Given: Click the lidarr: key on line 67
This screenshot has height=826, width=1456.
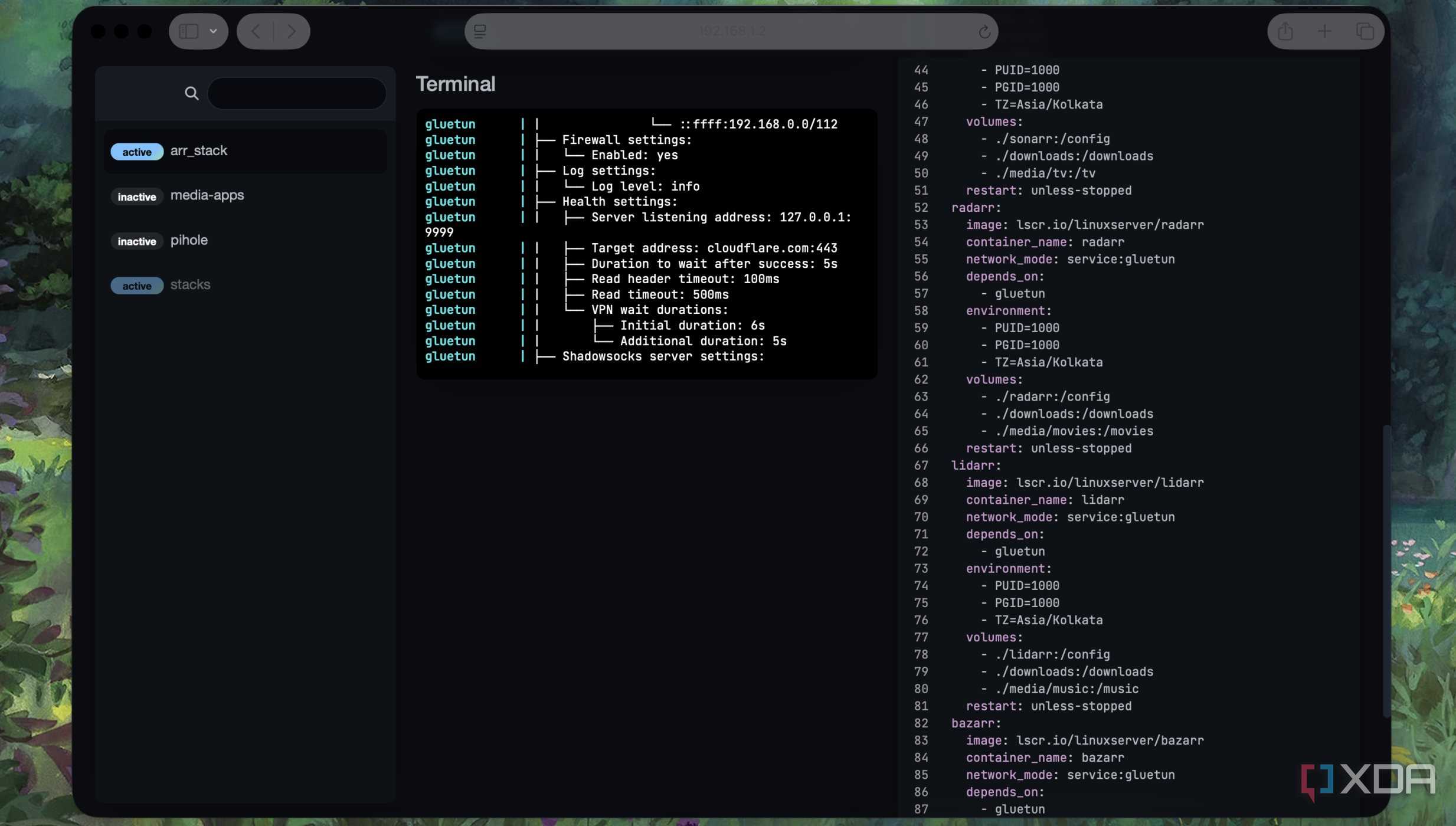Looking at the screenshot, I should pyautogui.click(x=976, y=466).
